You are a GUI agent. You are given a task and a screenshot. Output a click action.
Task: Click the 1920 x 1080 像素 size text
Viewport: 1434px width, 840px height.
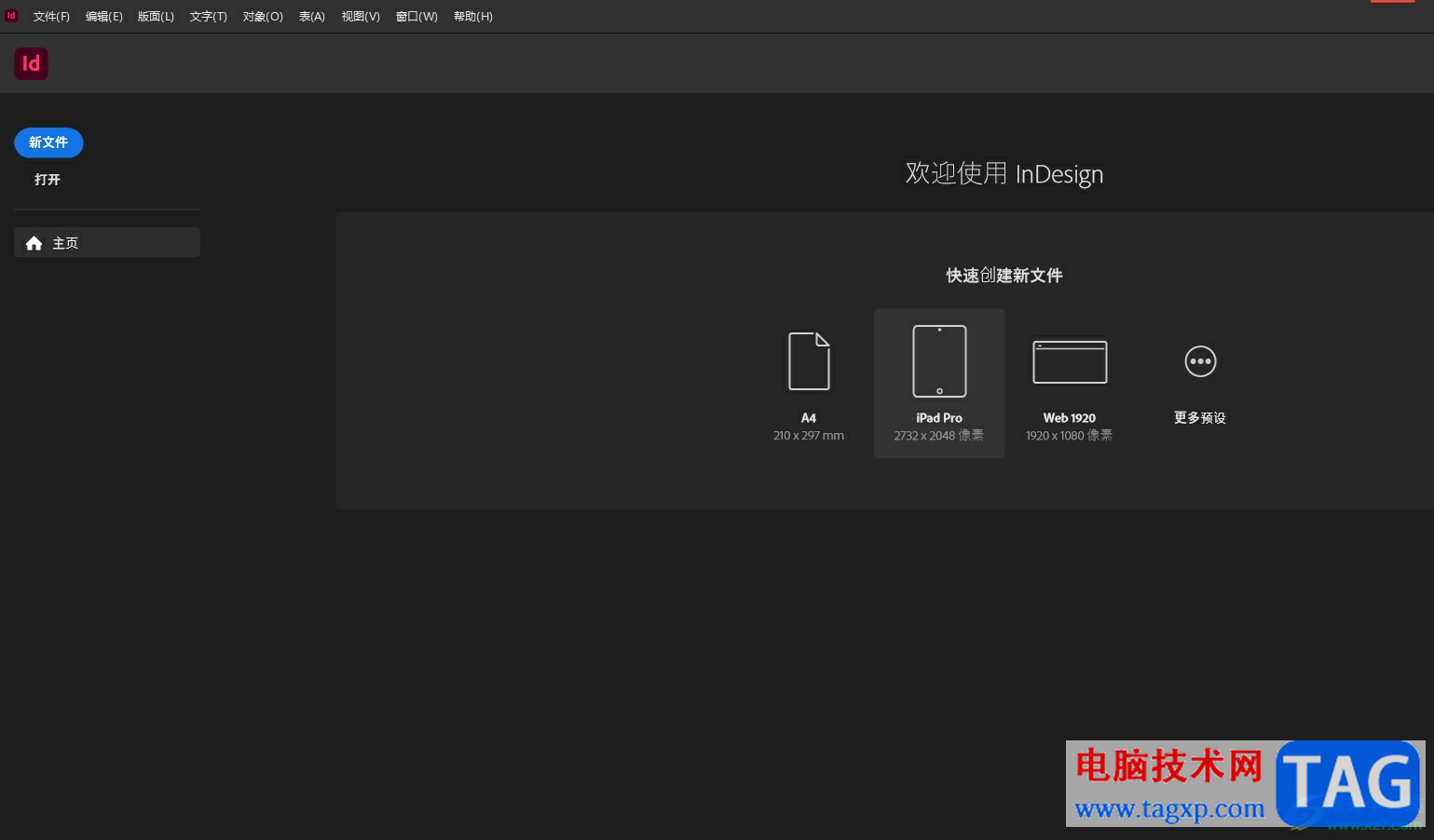tap(1070, 436)
